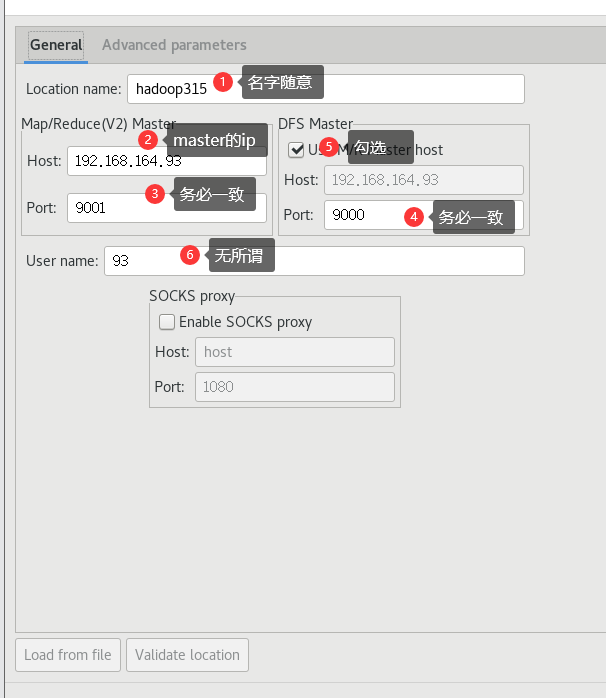This screenshot has height=698, width=606.
Task: Open the Advanced parameters tab
Action: 174,45
